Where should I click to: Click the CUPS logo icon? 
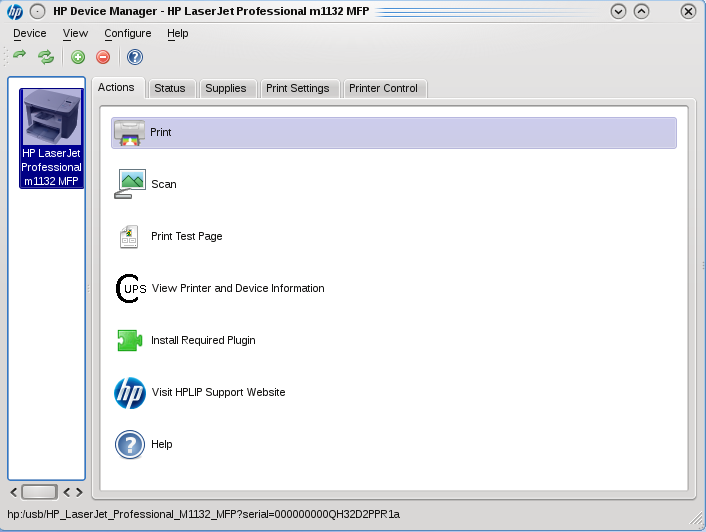(x=131, y=289)
